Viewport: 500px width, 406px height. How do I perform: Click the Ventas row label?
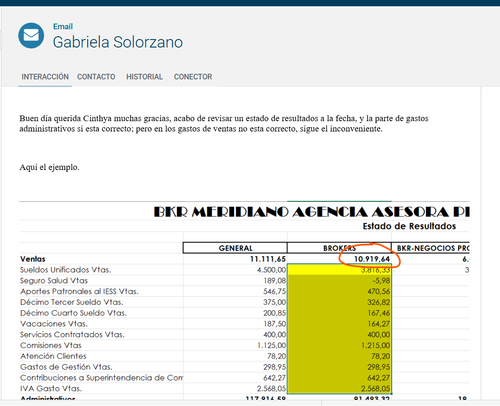point(33,259)
